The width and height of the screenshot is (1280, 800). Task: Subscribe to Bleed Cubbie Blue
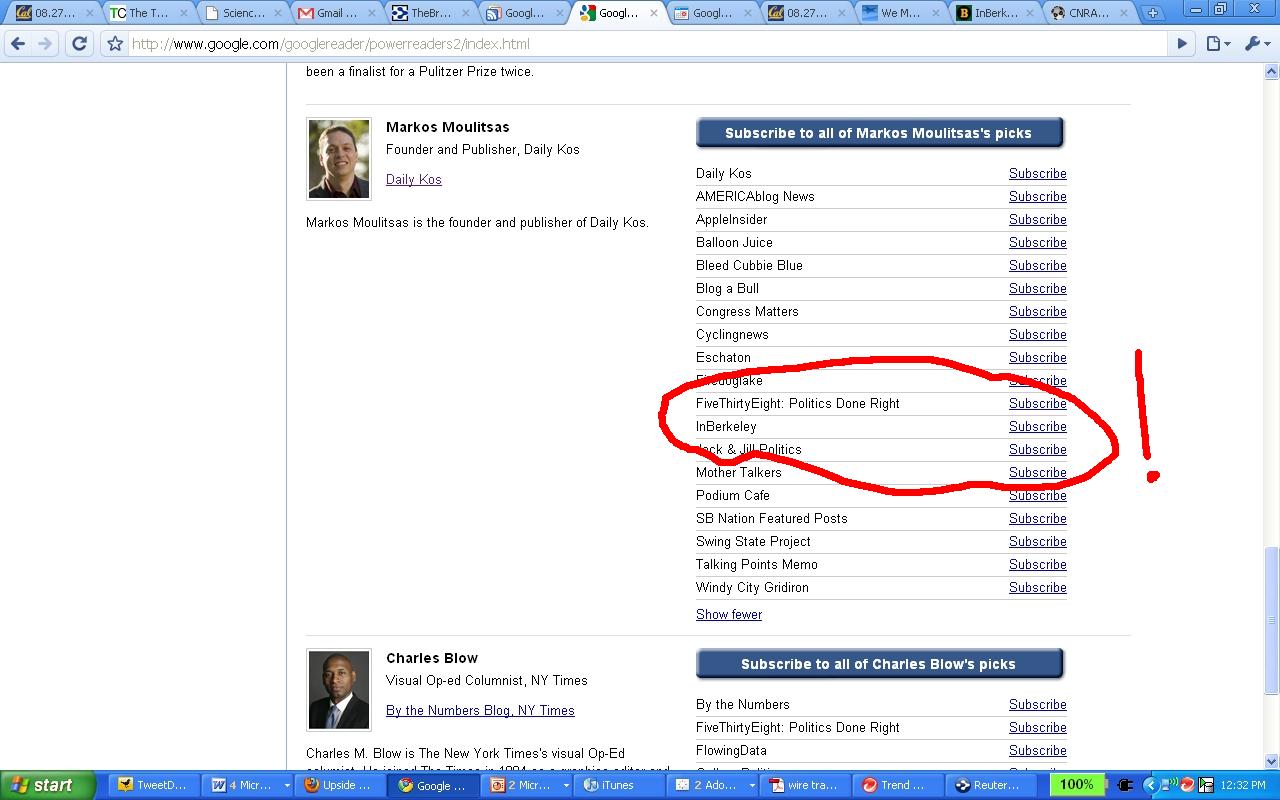(1037, 265)
